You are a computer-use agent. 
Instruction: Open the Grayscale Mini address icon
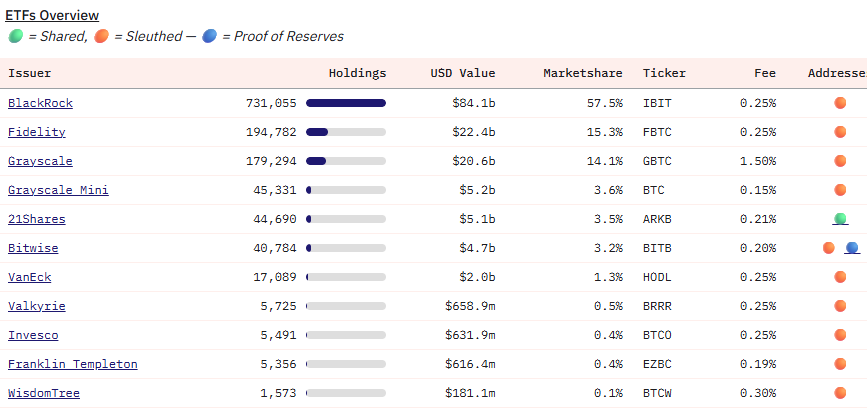tap(840, 190)
